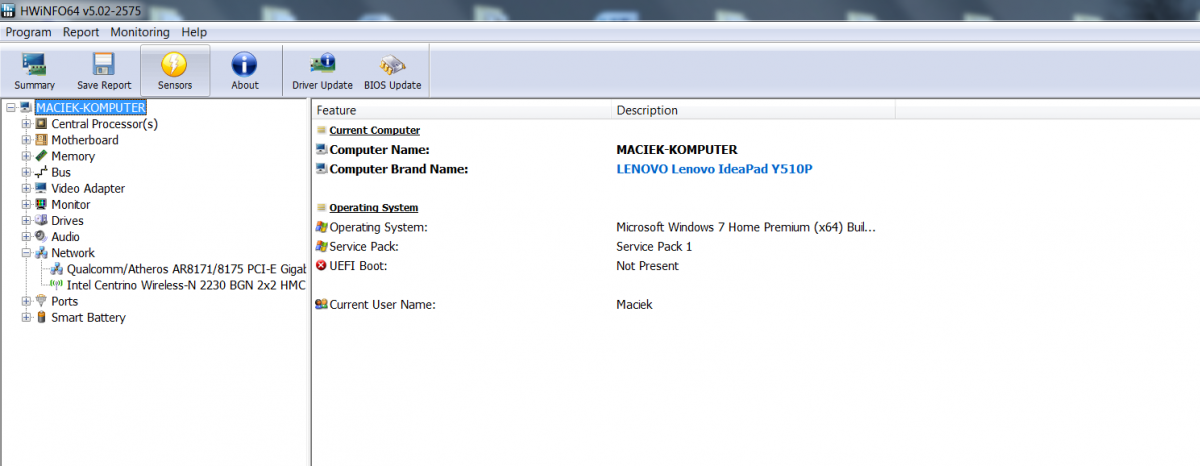
Task: Select the UEFI Boot feature row
Action: point(604,266)
